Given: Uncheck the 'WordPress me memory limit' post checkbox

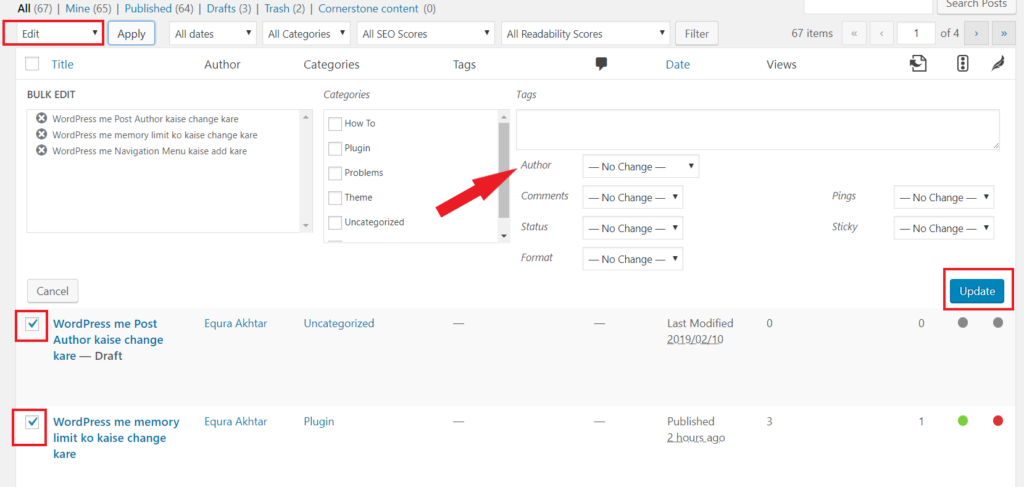Looking at the screenshot, I should point(32,422).
